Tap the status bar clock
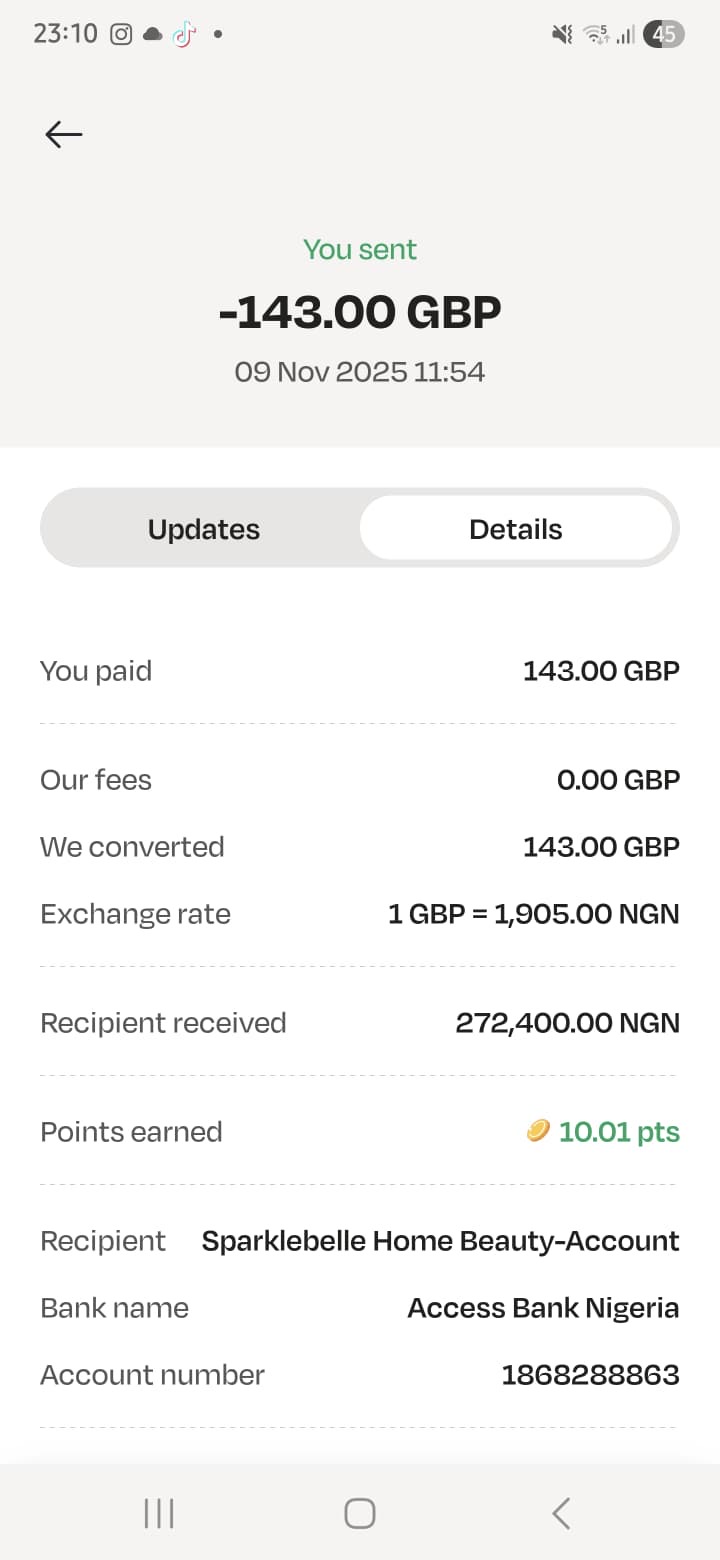This screenshot has height=1560, width=720. (x=65, y=34)
